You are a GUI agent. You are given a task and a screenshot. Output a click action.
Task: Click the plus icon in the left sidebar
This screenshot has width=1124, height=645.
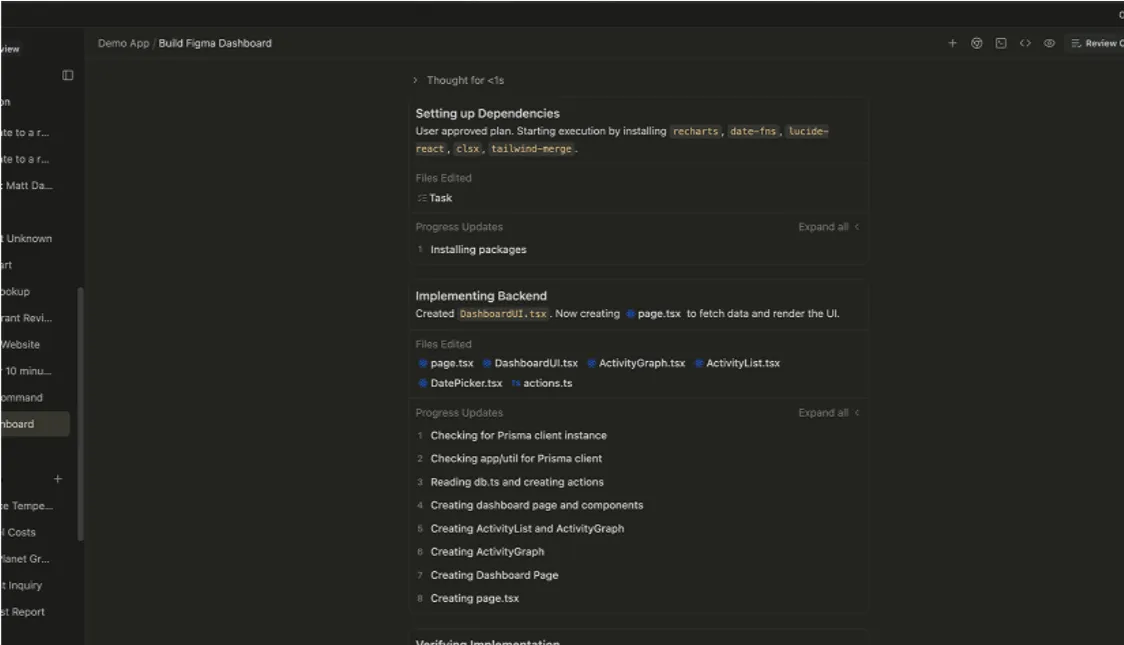(x=57, y=479)
